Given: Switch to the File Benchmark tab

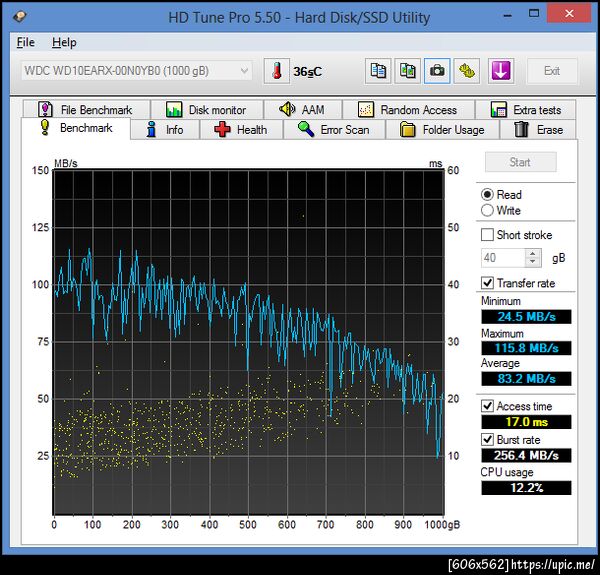Looking at the screenshot, I should point(86,110).
